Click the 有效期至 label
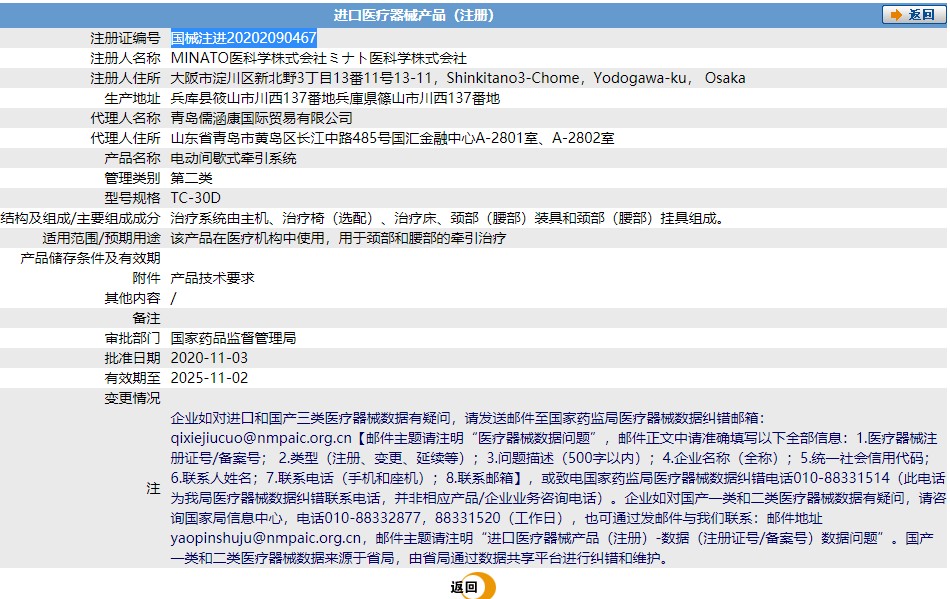This screenshot has width=950, height=599. point(132,378)
